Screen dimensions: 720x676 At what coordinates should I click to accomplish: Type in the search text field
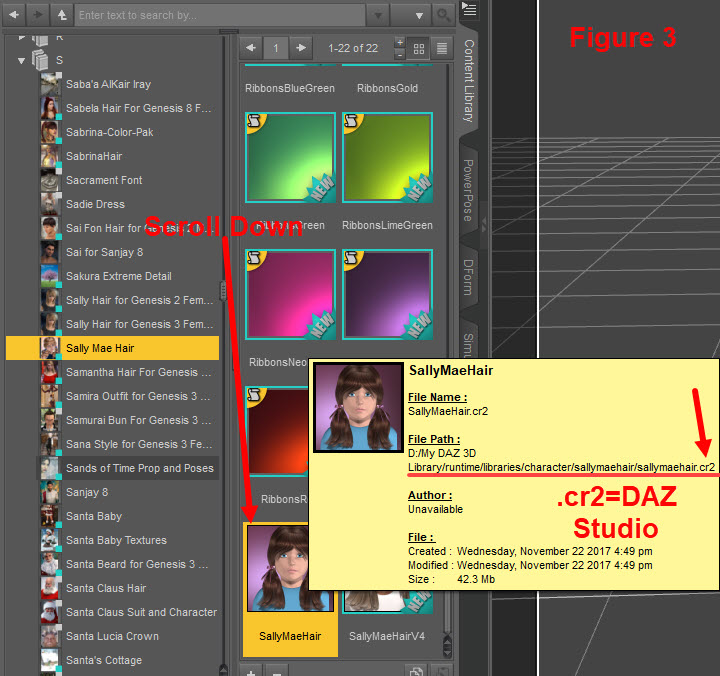(220, 15)
